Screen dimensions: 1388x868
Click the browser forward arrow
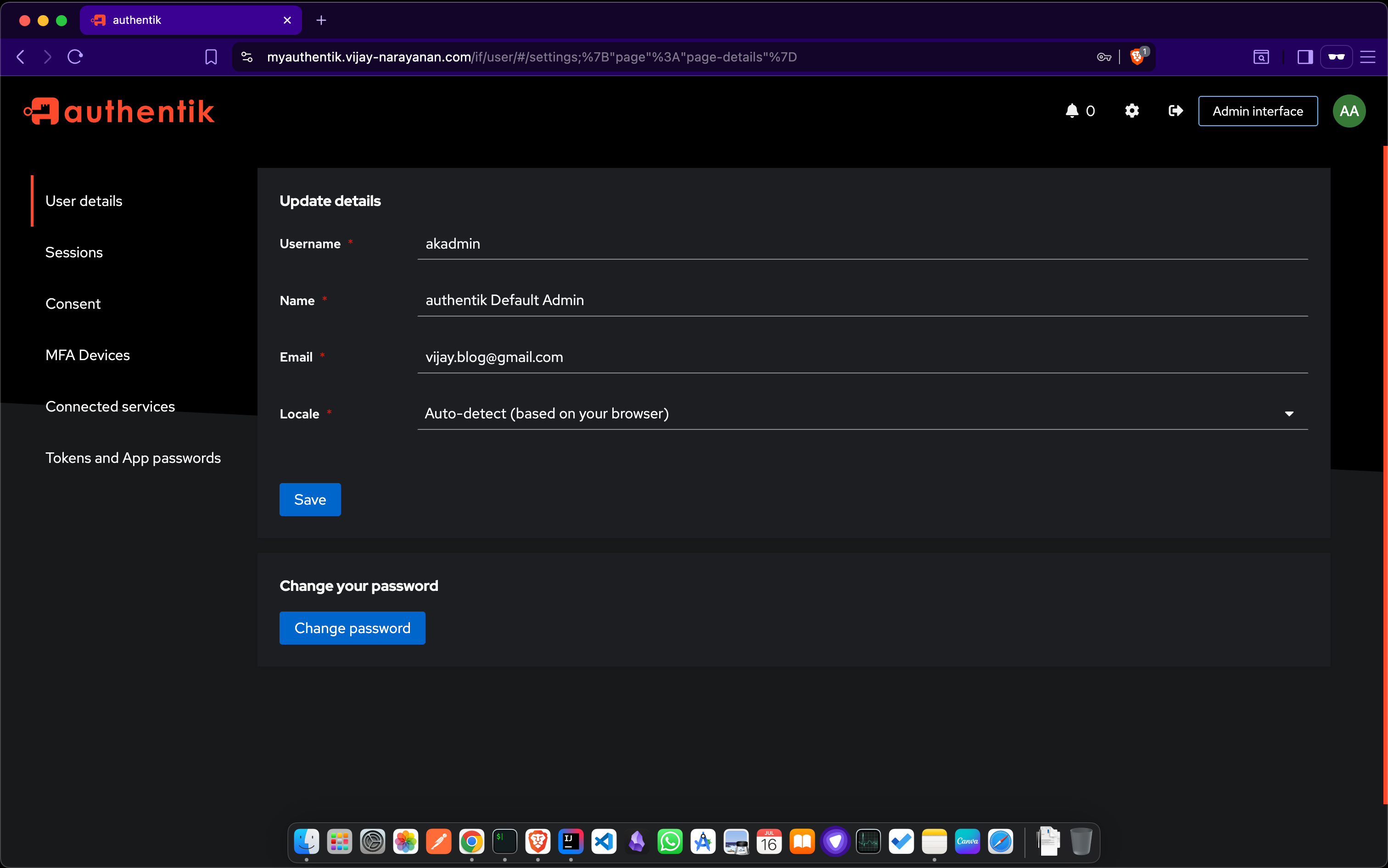(x=48, y=57)
